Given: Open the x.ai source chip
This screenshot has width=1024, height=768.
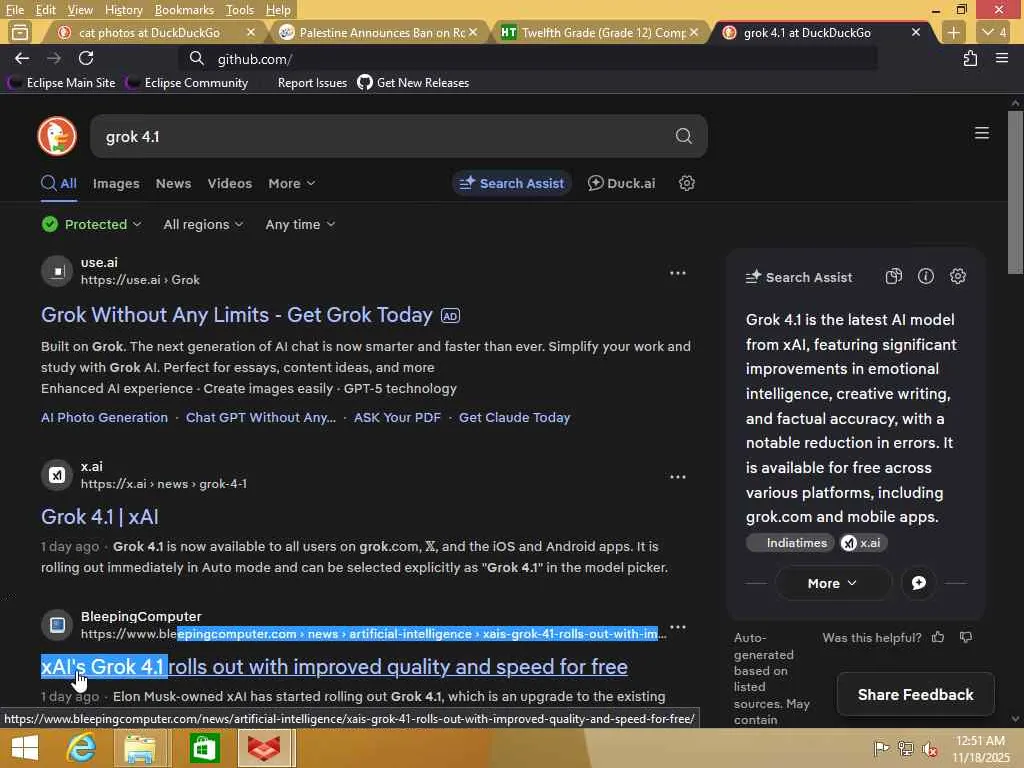Looking at the screenshot, I should tap(862, 543).
